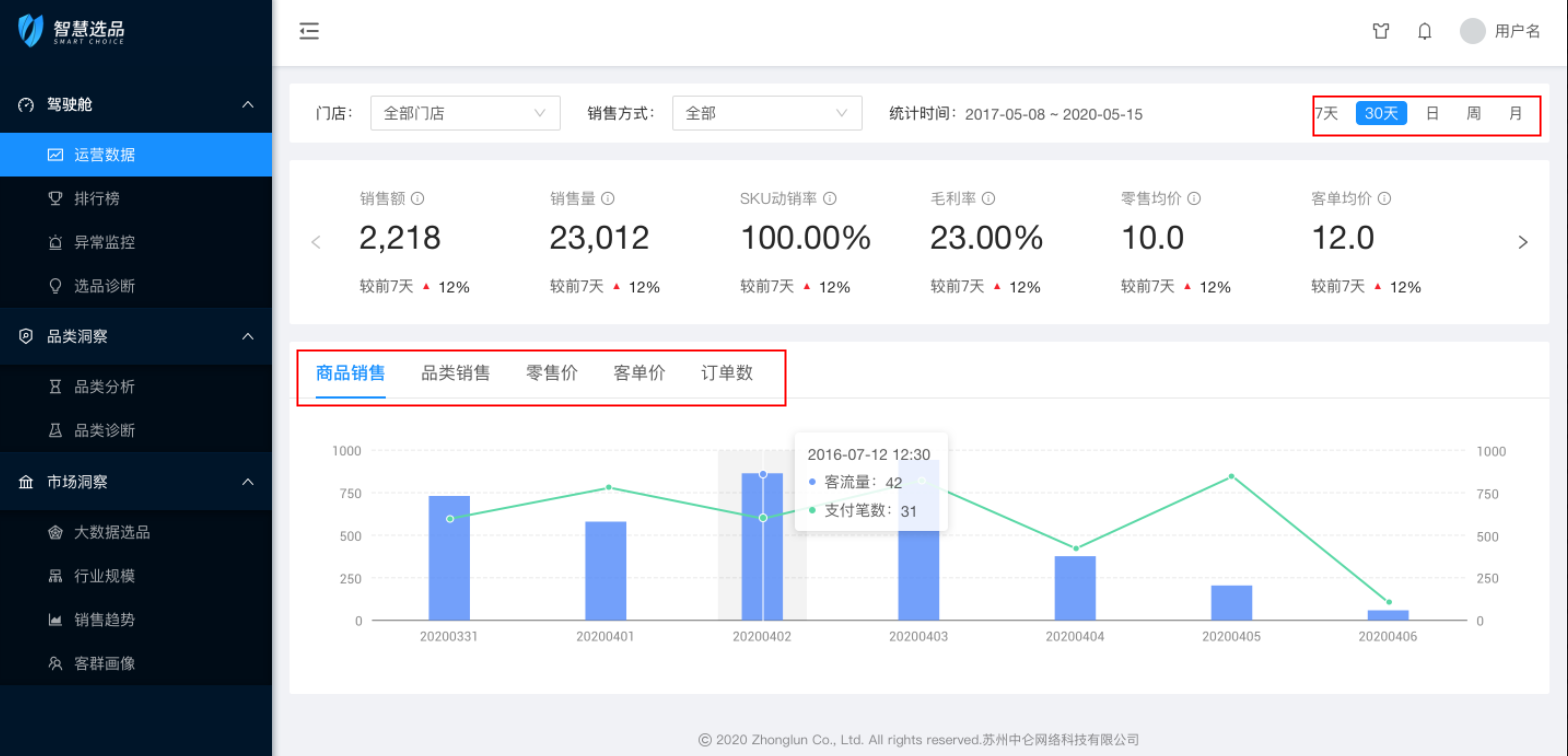
Task: Click the right arrow of metrics carousel
Action: pos(1523,242)
